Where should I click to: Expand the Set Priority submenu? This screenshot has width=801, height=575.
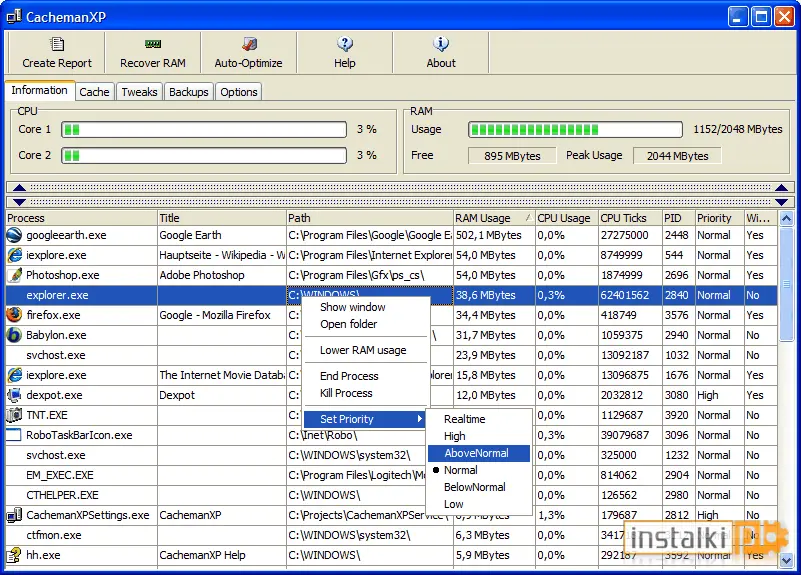pyautogui.click(x=365, y=419)
